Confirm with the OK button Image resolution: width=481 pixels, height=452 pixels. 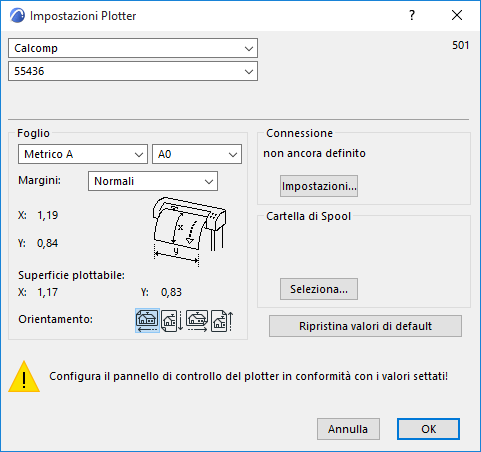click(428, 429)
